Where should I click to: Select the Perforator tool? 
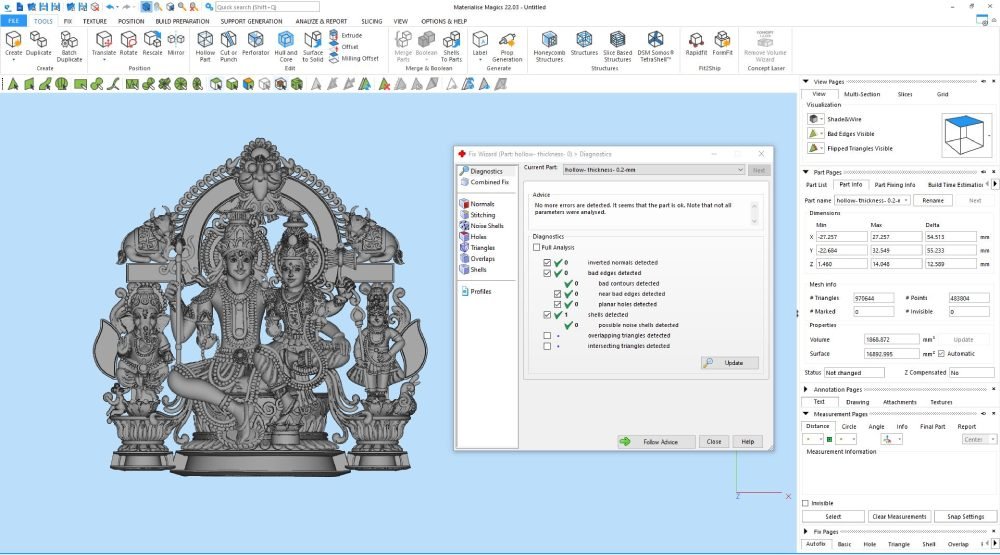tap(255, 43)
